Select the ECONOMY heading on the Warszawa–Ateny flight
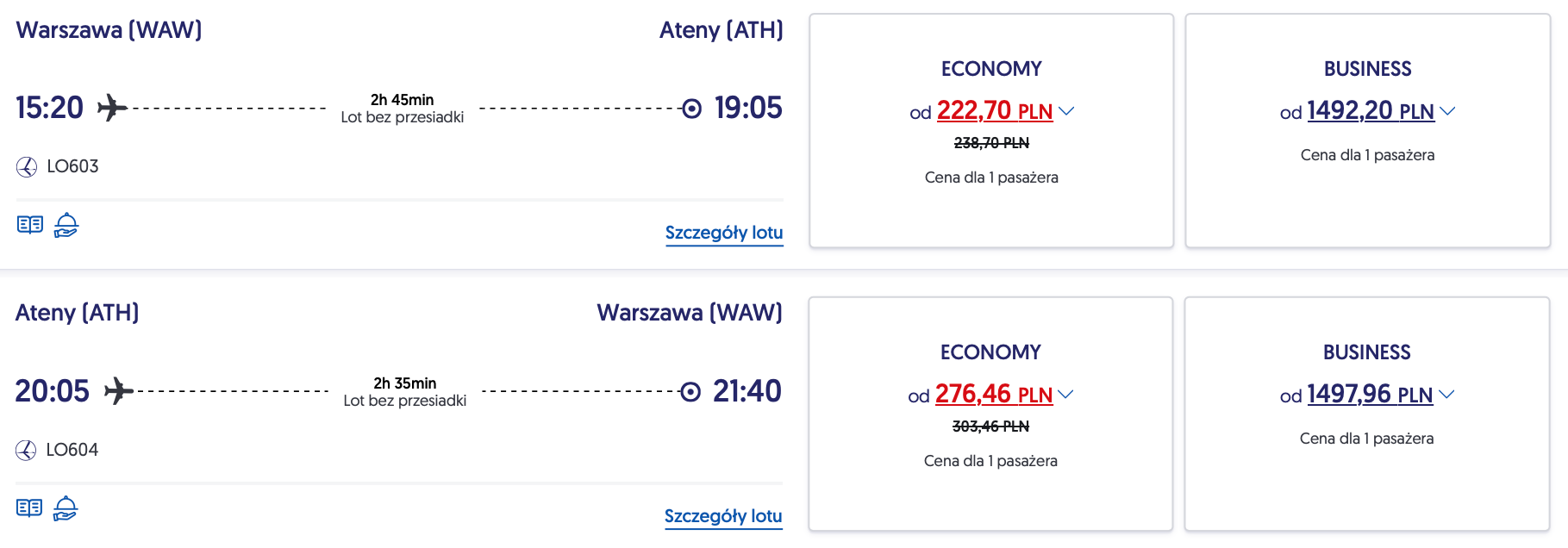This screenshot has height=548, width=1568. click(991, 69)
